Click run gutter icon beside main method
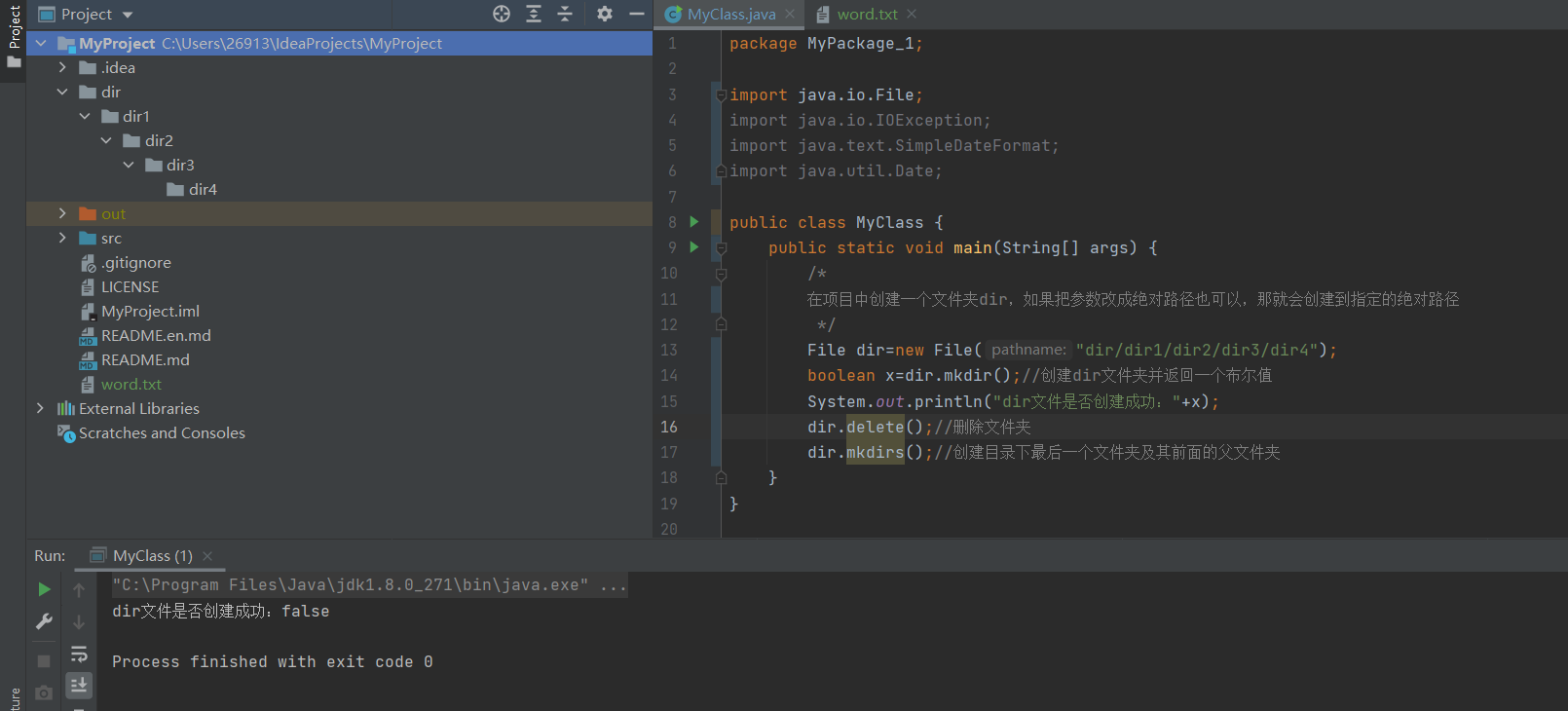Image resolution: width=1568 pixels, height=711 pixels. [694, 247]
